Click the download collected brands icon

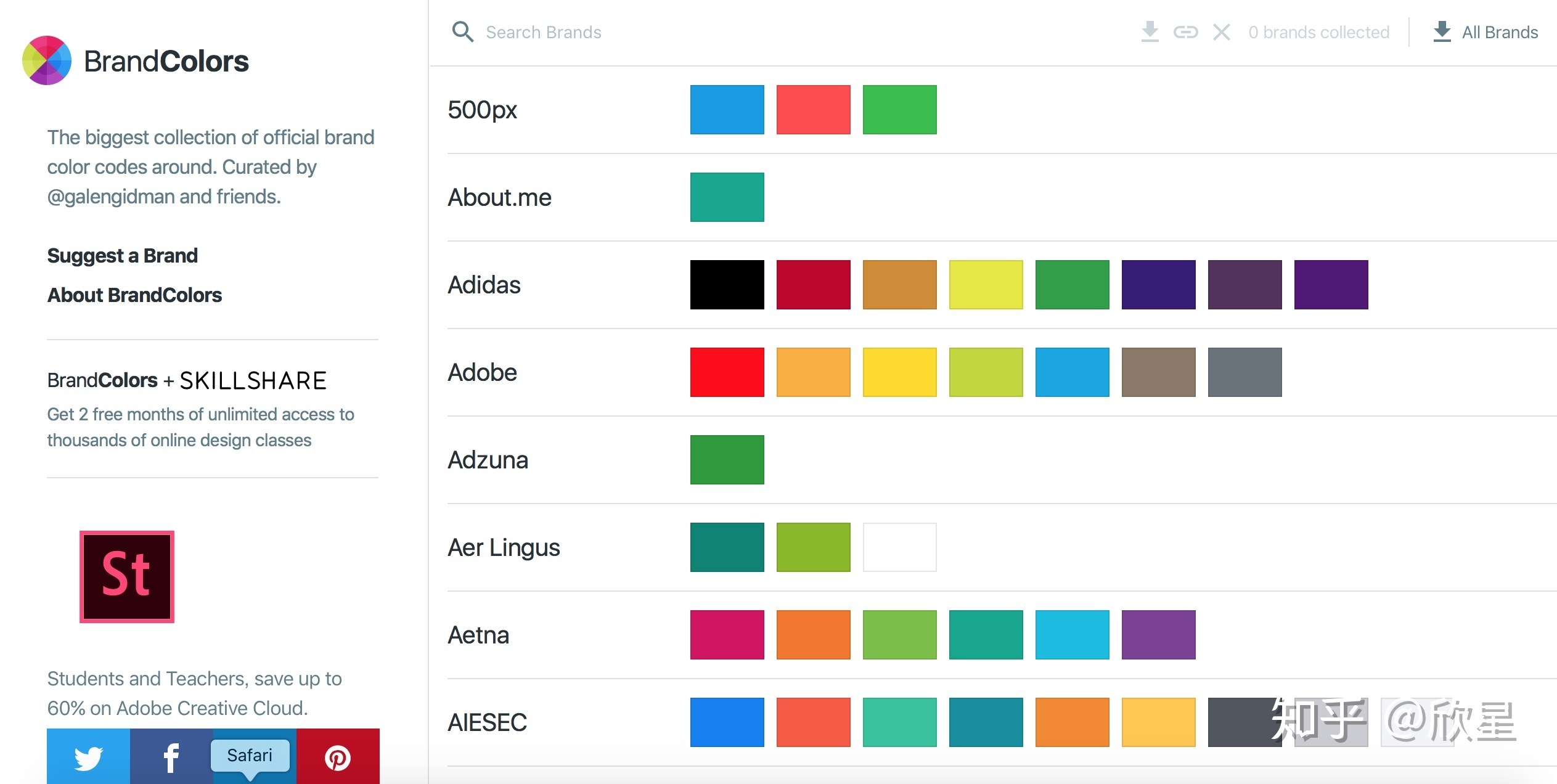tap(1150, 31)
